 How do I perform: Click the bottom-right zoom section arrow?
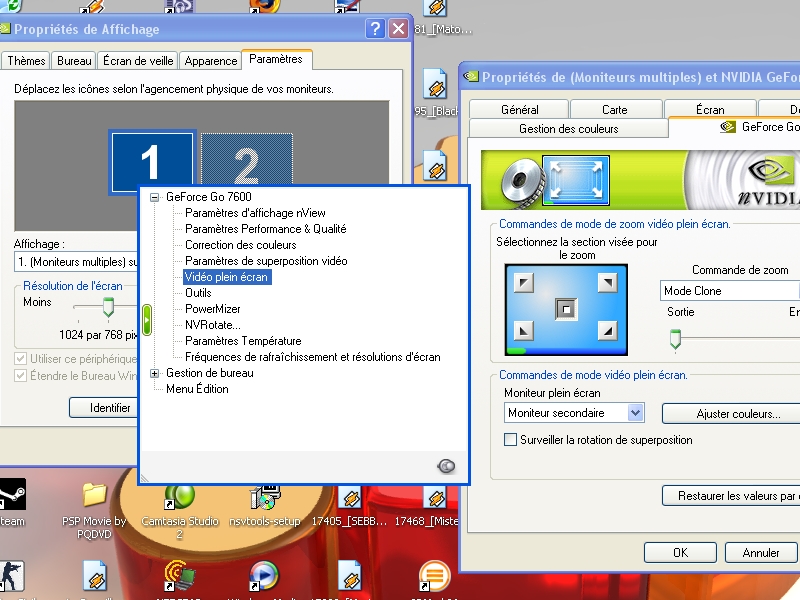tap(607, 331)
